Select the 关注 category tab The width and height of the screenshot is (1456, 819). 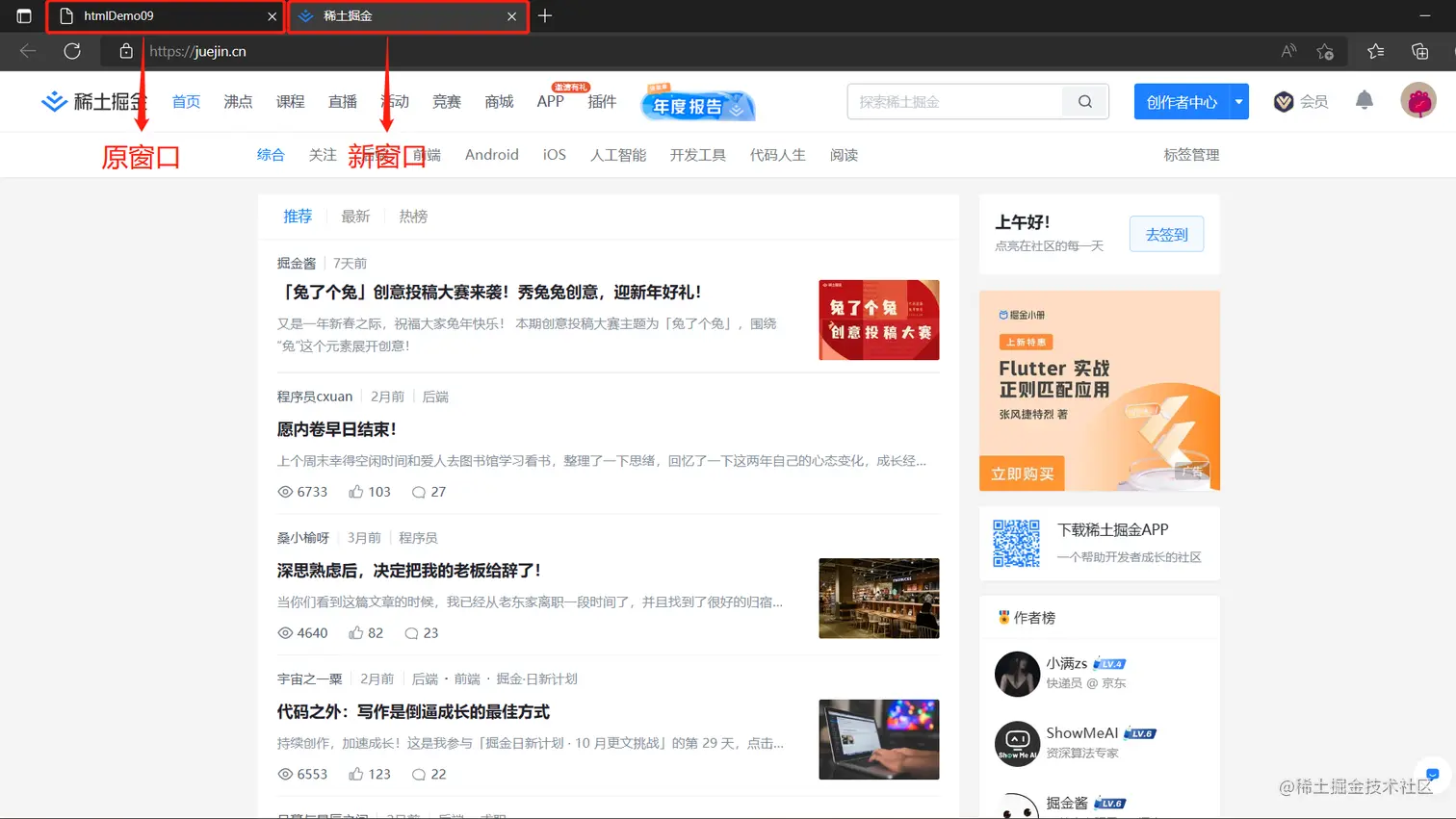tap(323, 154)
